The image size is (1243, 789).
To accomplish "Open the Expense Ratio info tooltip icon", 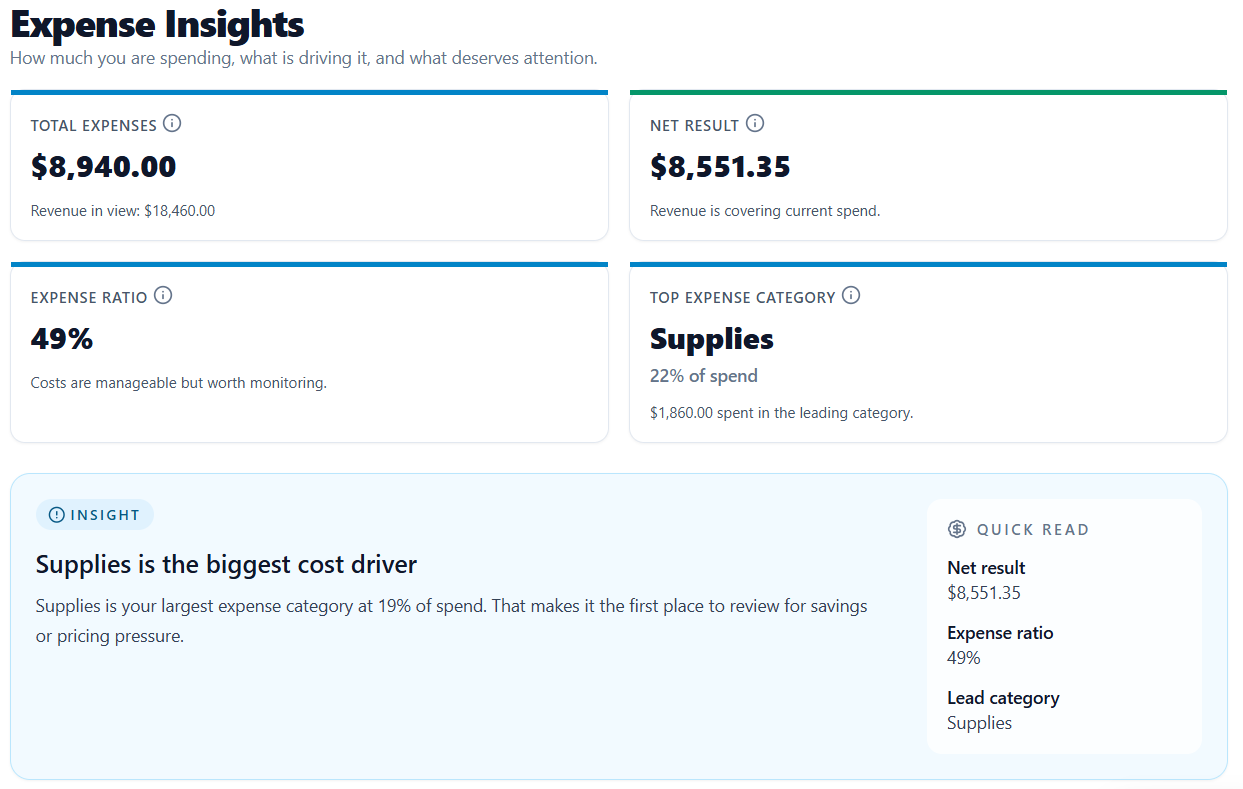I will pos(163,295).
